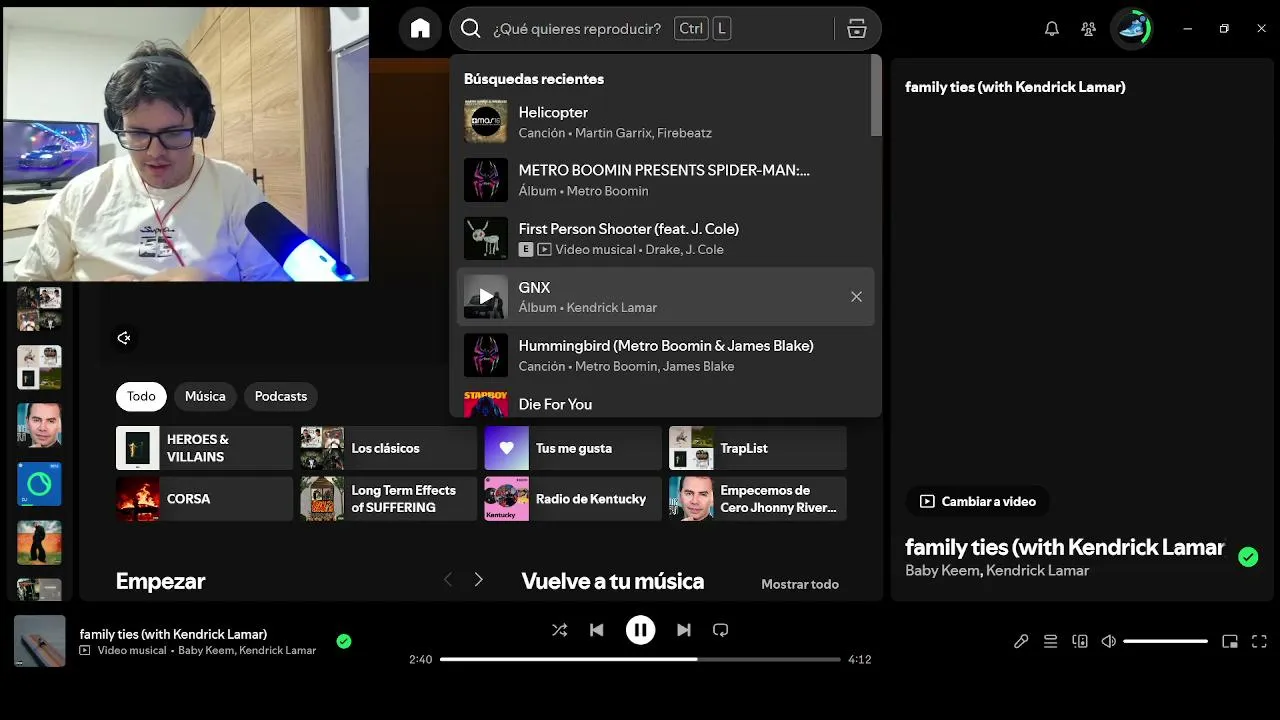This screenshot has height=720, width=1280.
Task: Toggle shuffle playback
Action: 560,630
